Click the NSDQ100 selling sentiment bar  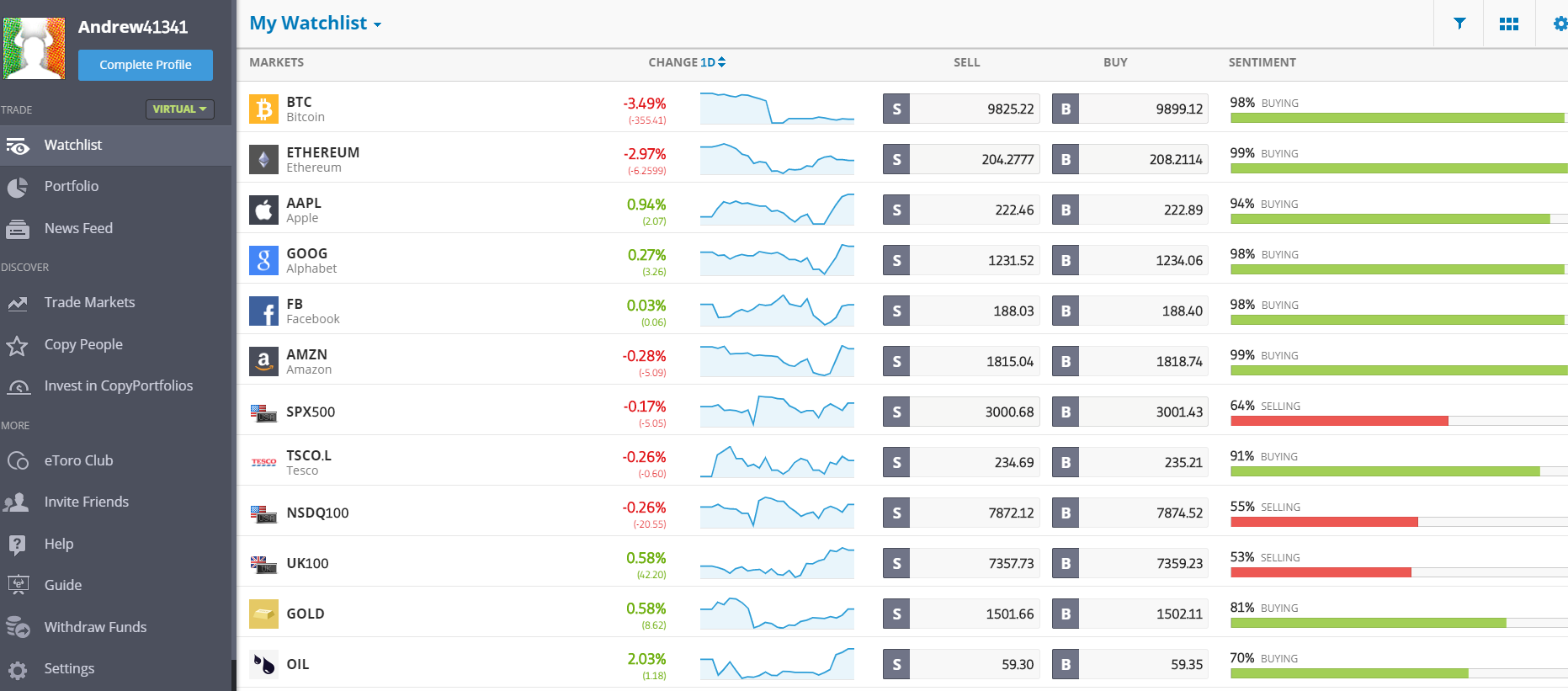pyautogui.click(x=1399, y=522)
